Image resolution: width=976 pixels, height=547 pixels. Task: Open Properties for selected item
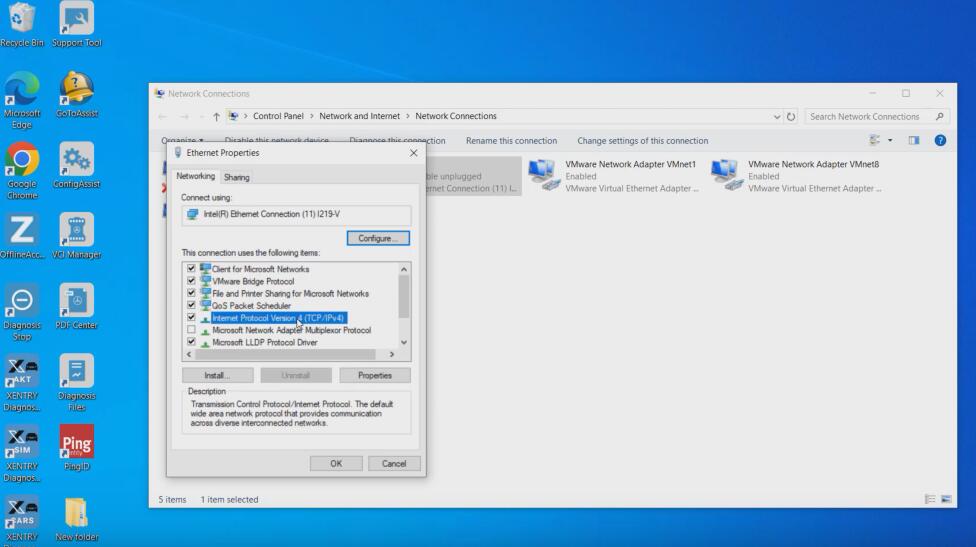point(375,375)
